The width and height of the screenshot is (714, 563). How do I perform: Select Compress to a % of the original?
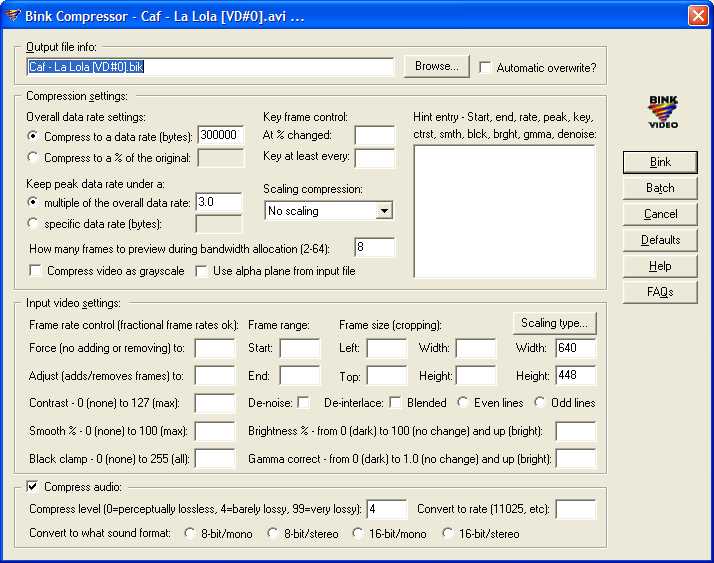coord(34,157)
